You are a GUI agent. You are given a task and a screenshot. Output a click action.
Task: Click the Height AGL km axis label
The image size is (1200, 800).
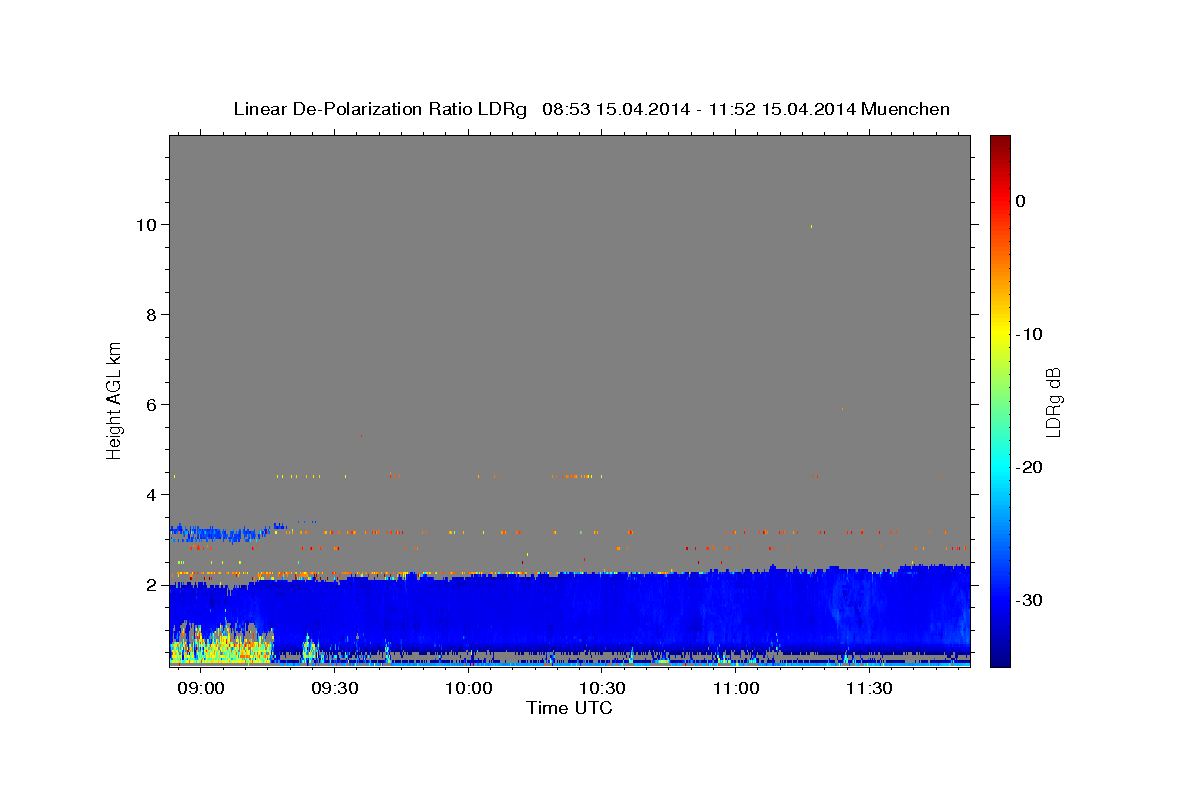tap(115, 400)
